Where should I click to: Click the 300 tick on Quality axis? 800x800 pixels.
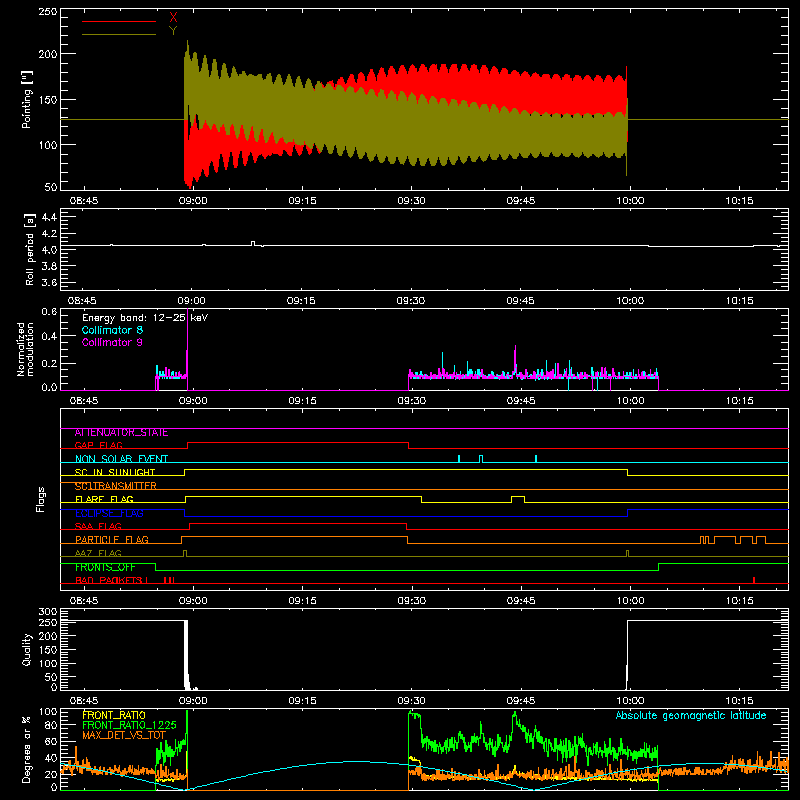click(x=48, y=611)
